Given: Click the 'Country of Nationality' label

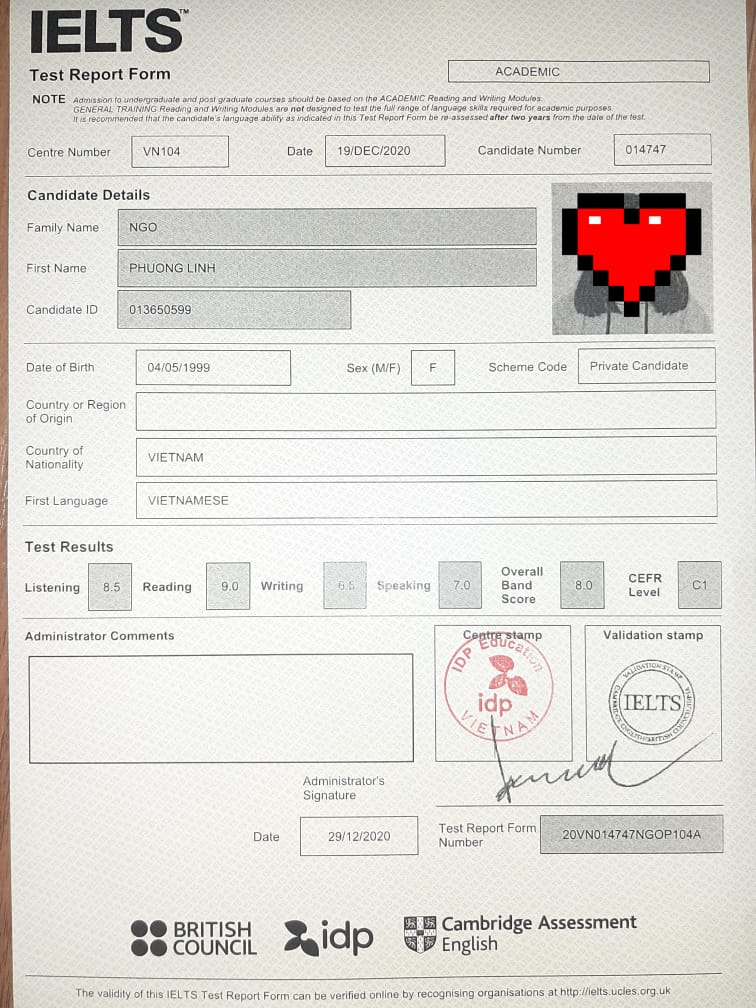Looking at the screenshot, I should [x=55, y=457].
